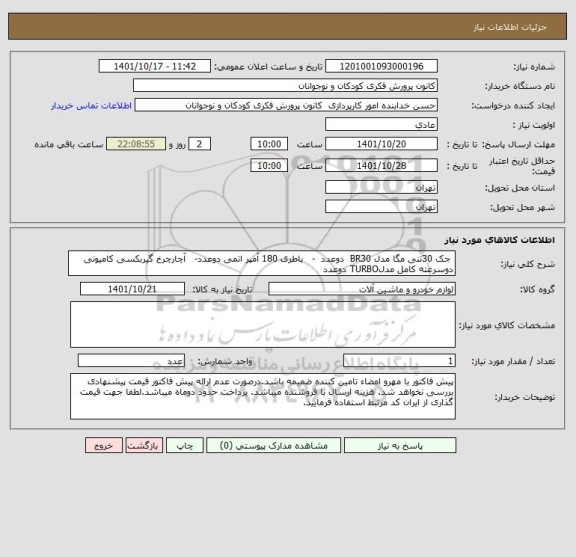Click the request creator field حسن خدابنده
The width and height of the screenshot is (576, 557).
tap(286, 105)
